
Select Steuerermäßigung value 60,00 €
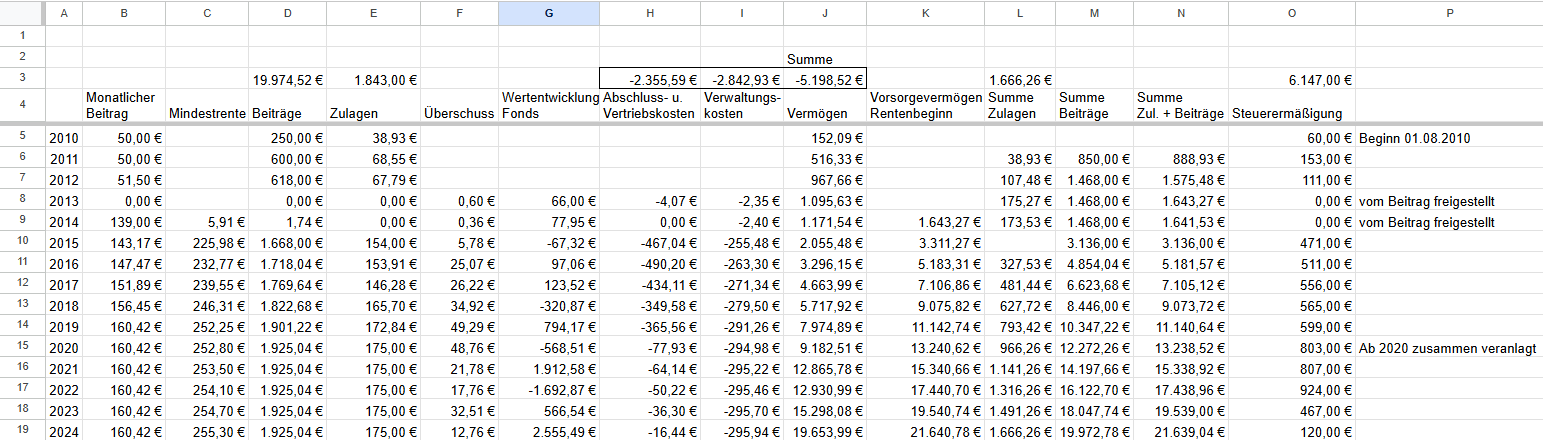(x=1291, y=138)
